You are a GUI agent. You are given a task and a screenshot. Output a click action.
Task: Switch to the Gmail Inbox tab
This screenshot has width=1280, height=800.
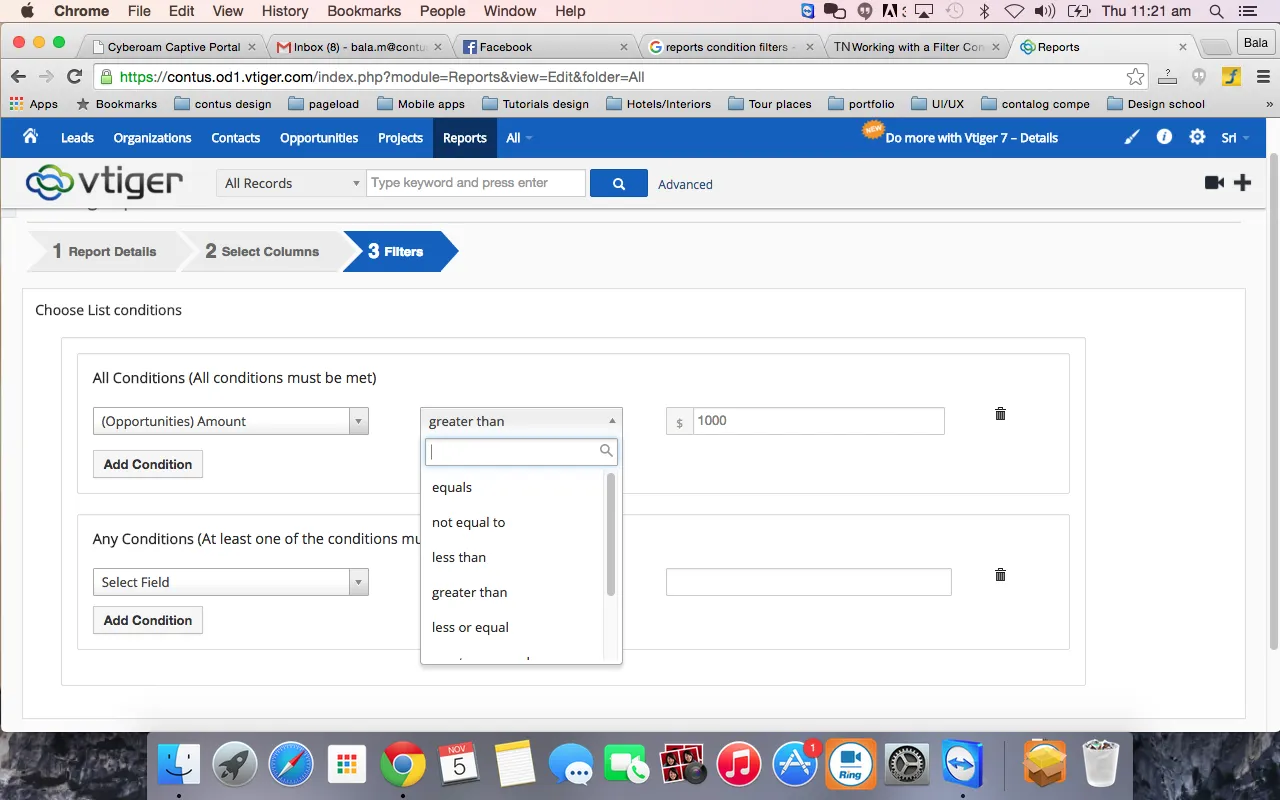tap(359, 47)
